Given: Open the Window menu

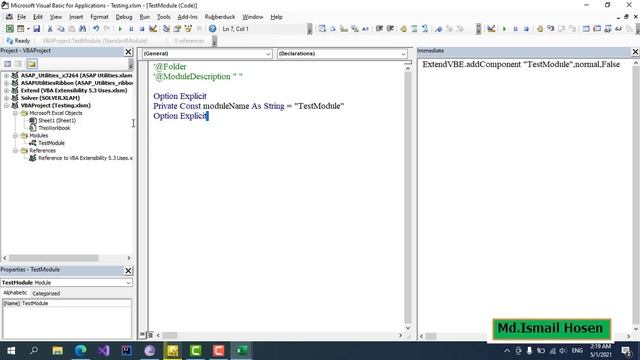Looking at the screenshot, I should click(x=253, y=17).
